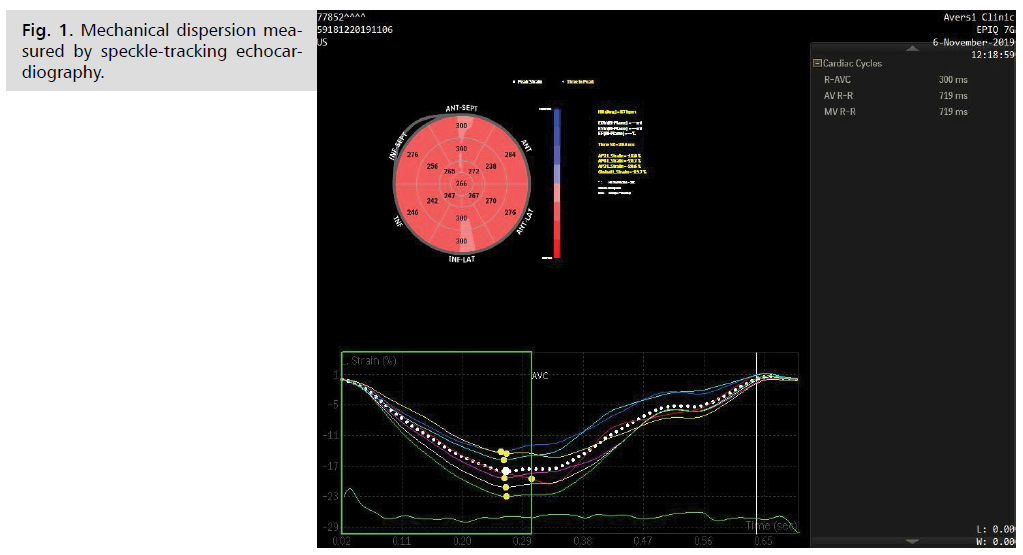Click the Time (sec) axis label

771,526
